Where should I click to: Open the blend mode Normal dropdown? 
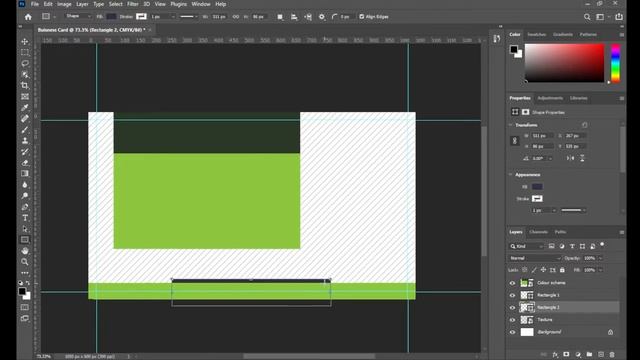click(535, 258)
